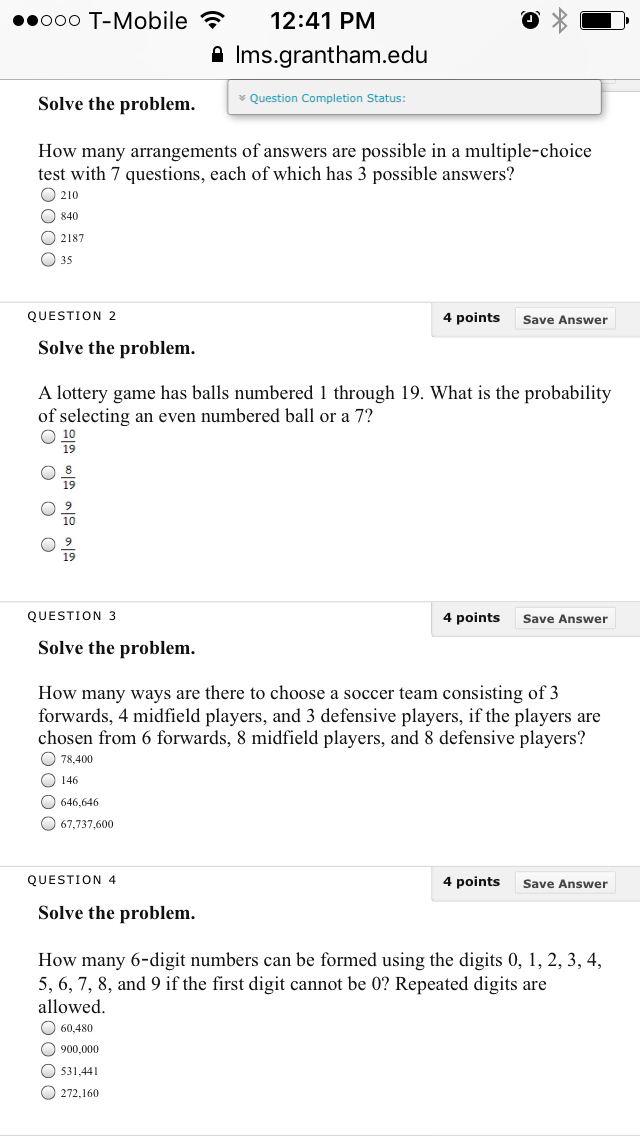Expand Question Completion Status chevron

point(243,98)
